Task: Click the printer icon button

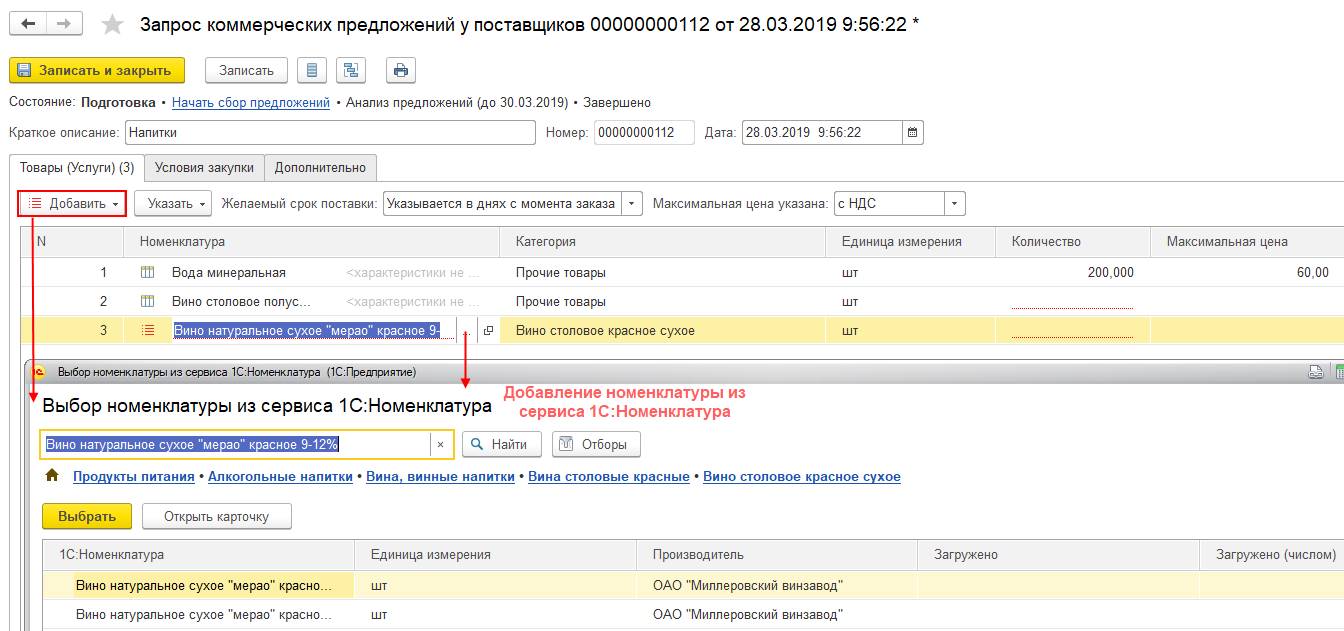Action: pos(401,70)
